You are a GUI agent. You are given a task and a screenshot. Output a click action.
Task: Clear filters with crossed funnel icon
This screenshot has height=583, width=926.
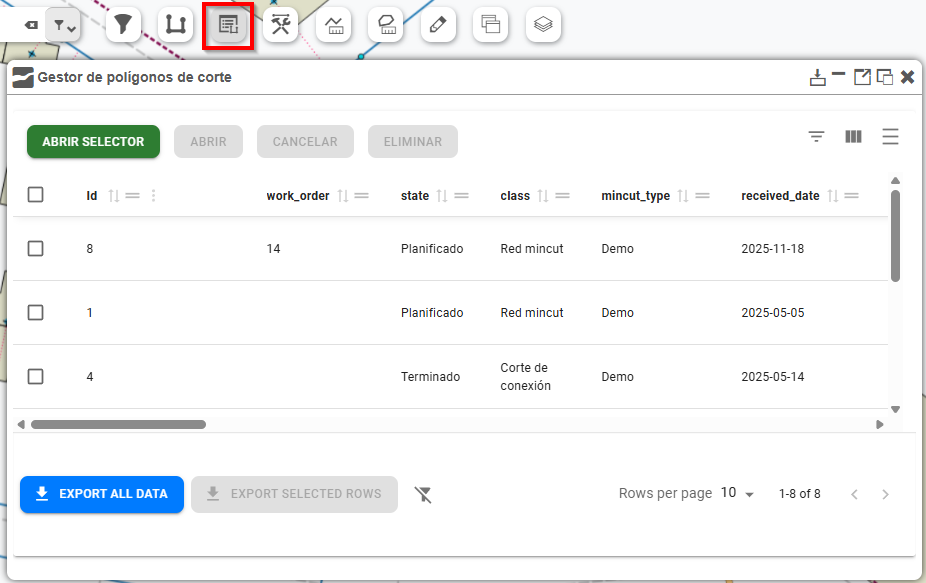423,494
